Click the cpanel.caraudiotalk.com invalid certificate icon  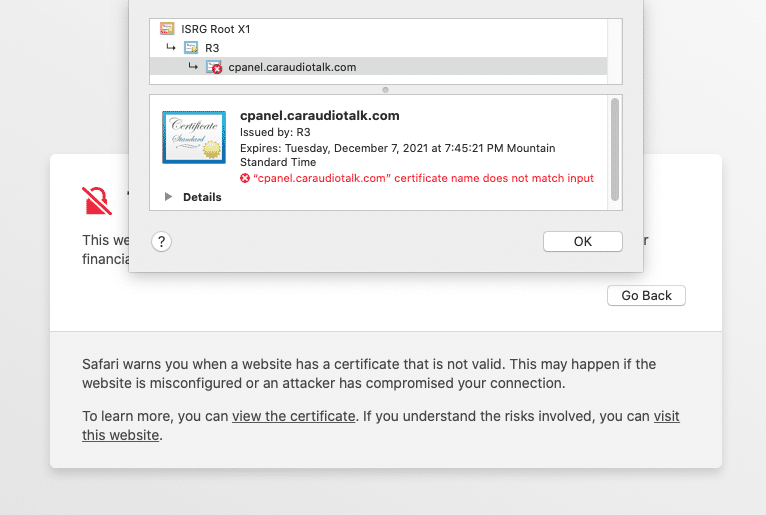pos(214,67)
